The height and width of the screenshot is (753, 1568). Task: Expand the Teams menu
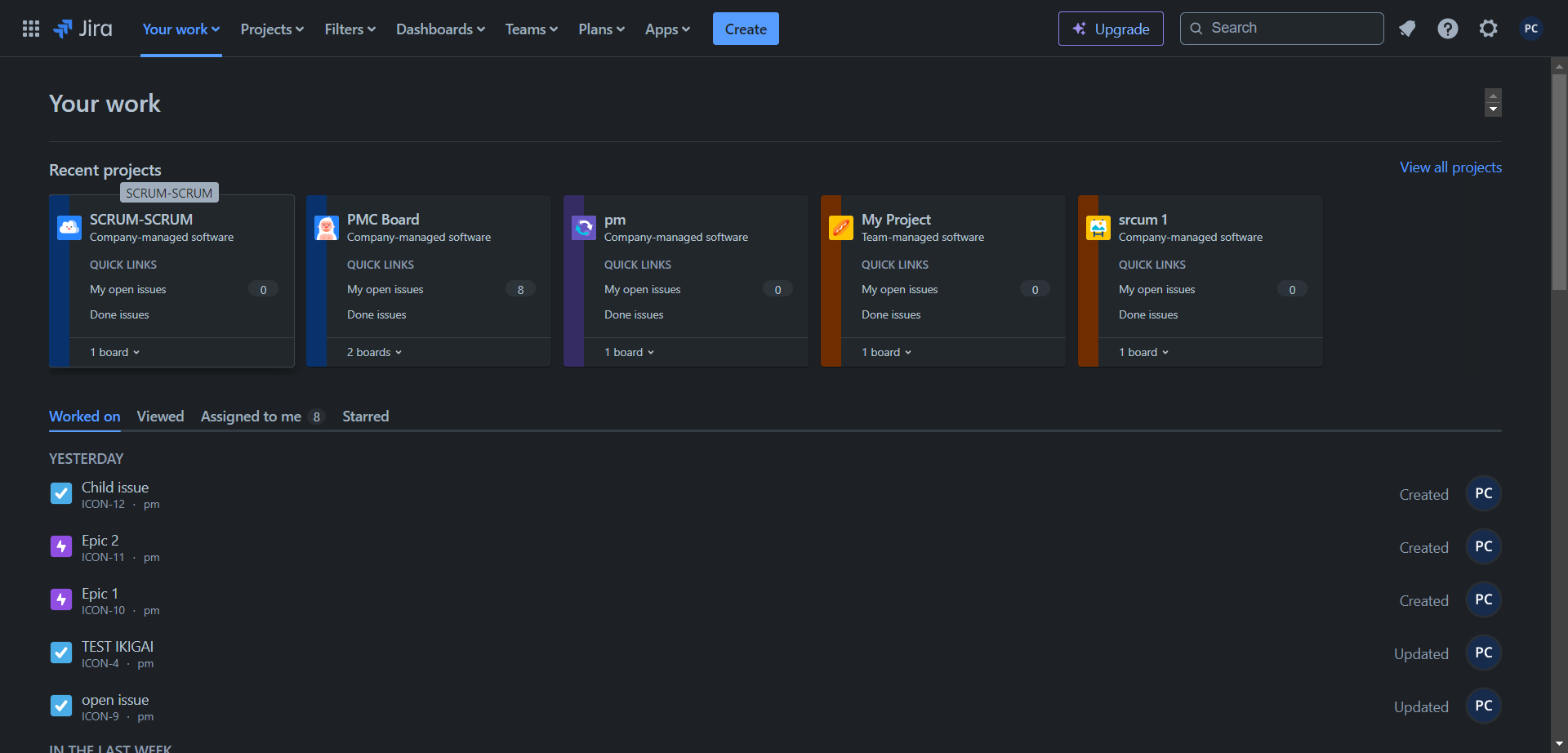[x=532, y=29]
